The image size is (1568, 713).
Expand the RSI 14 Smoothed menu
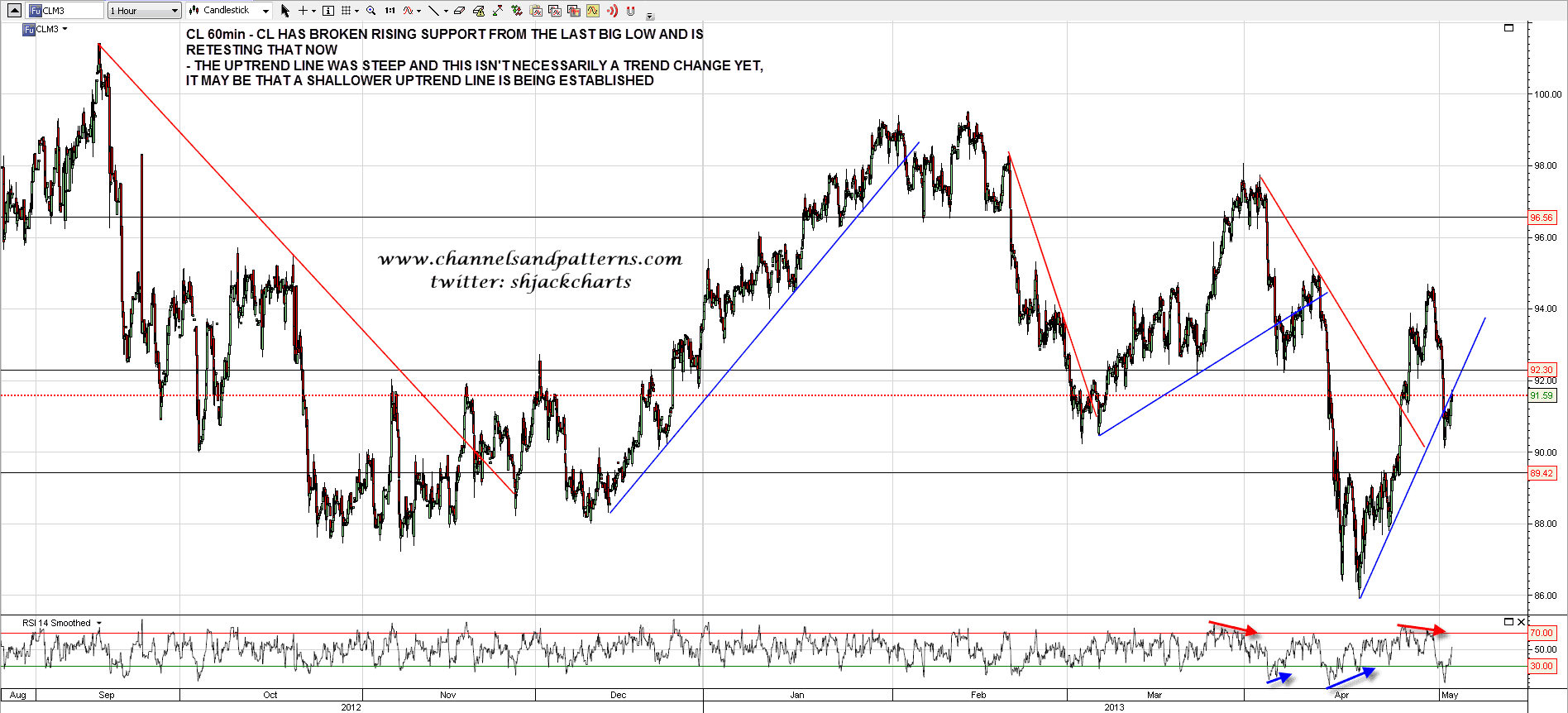[99, 623]
